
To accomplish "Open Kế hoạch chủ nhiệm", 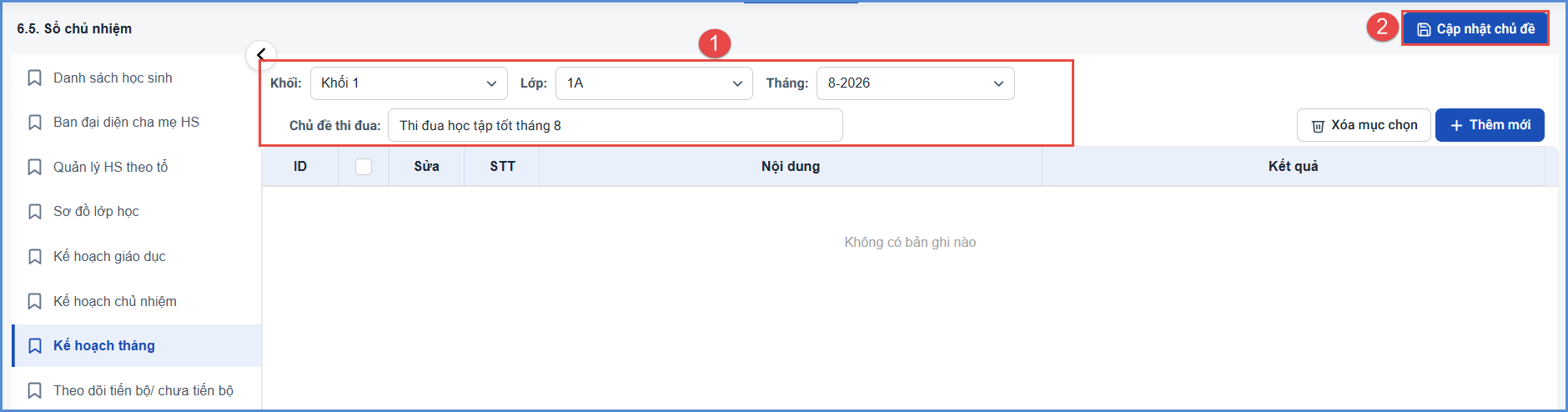I will 137,301.
